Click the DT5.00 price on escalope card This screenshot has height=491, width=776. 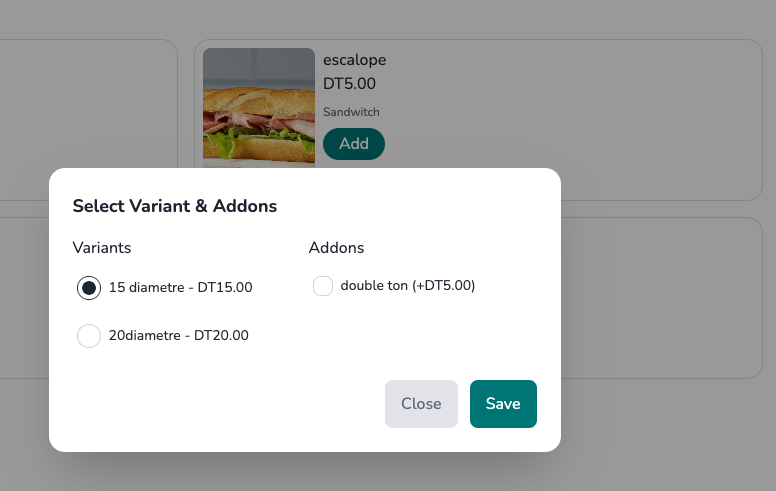[x=349, y=85]
